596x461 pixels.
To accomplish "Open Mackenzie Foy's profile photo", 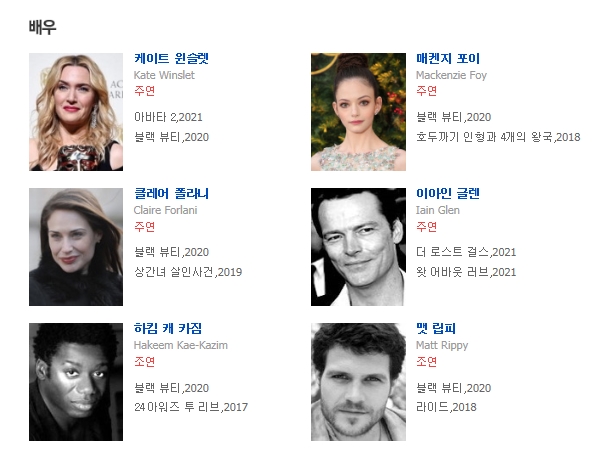I will 358,112.
